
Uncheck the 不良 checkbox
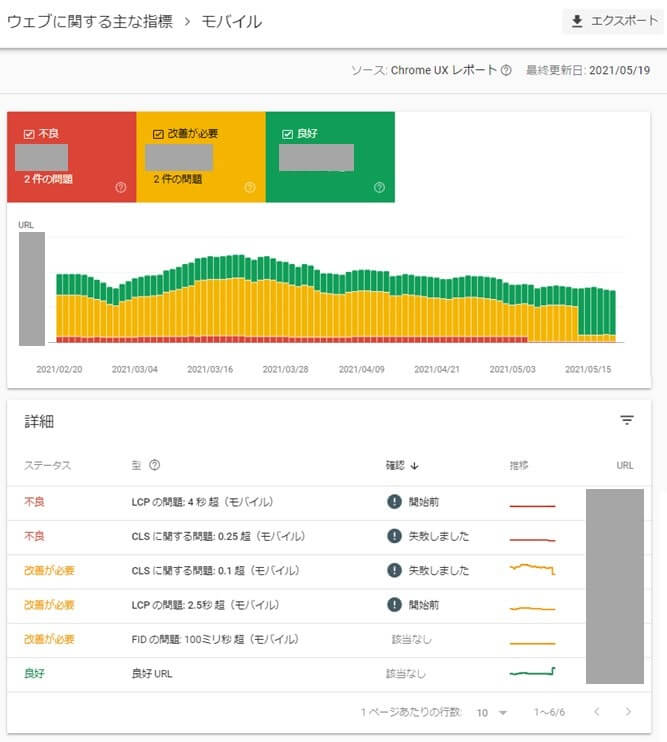(x=29, y=133)
